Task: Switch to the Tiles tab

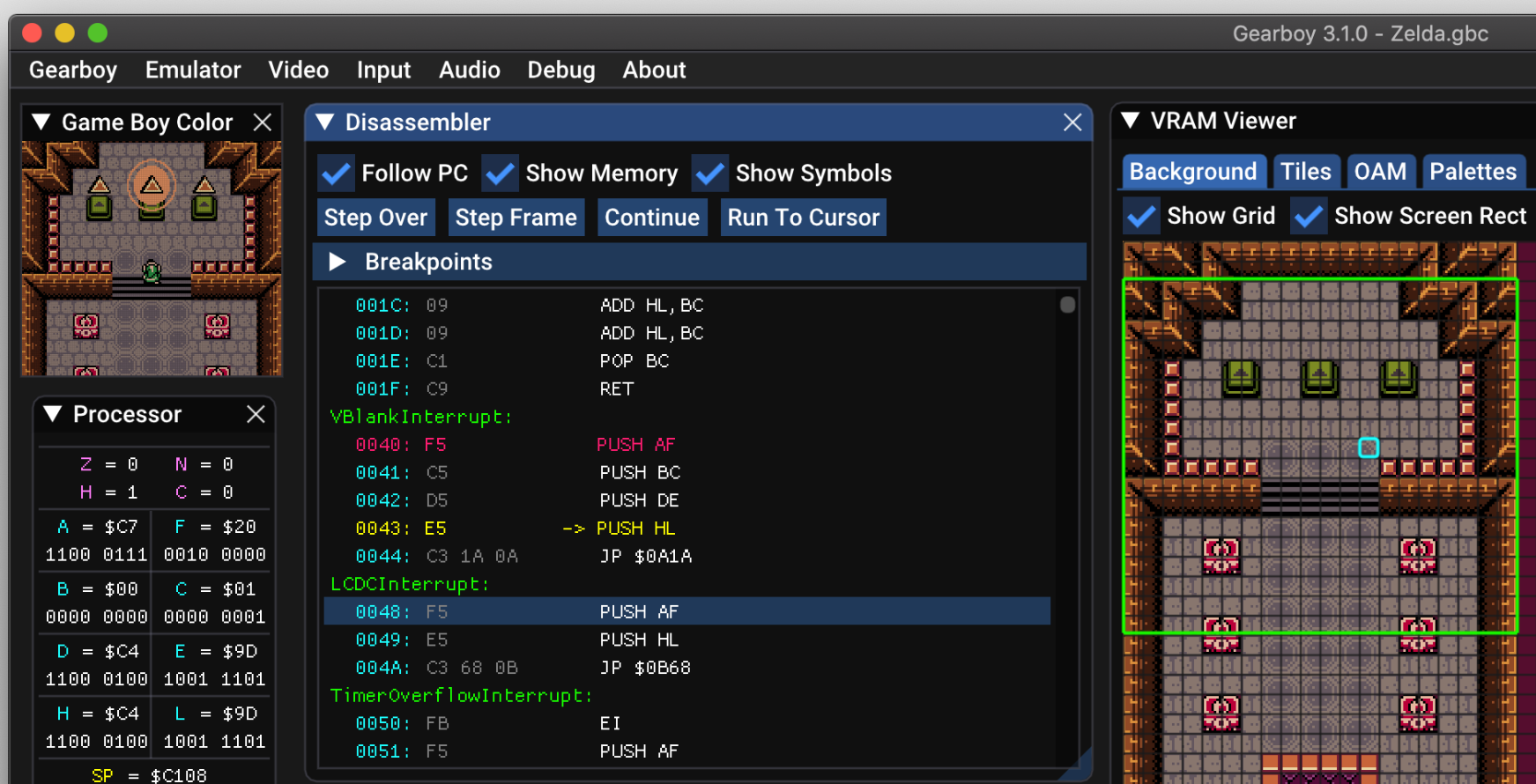Action: pos(1305,172)
